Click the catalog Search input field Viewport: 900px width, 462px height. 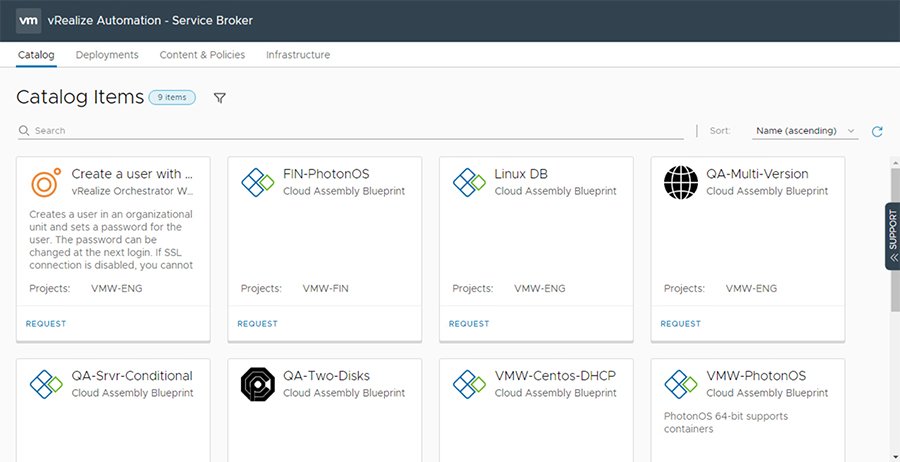350,131
